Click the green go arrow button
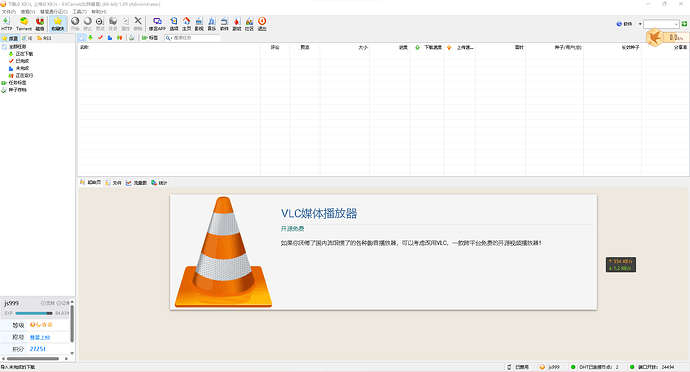The image size is (690, 372). point(684,24)
